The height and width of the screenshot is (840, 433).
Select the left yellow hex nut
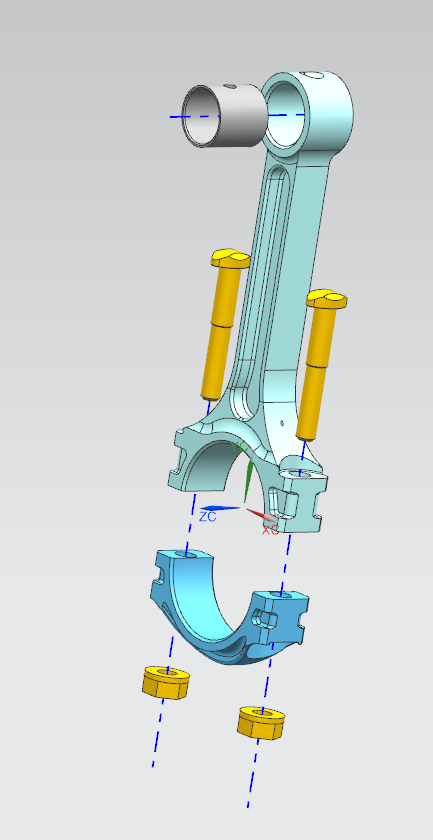(167, 682)
